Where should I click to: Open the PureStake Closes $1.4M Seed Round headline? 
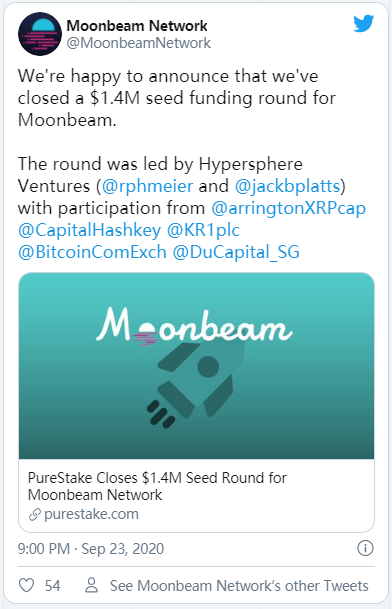tap(157, 486)
